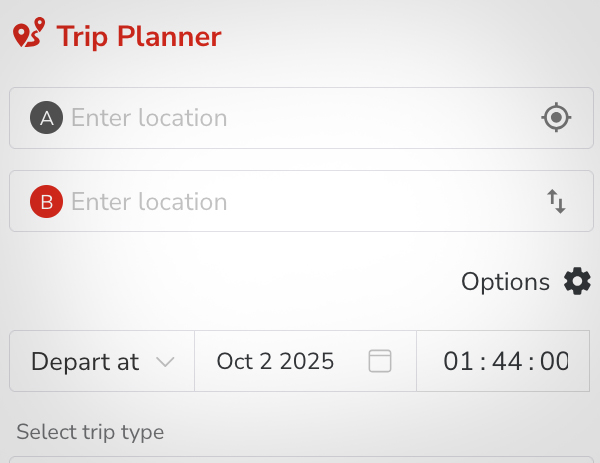Open the trip type selector below the label
The image size is (600, 463).
[x=300, y=458]
